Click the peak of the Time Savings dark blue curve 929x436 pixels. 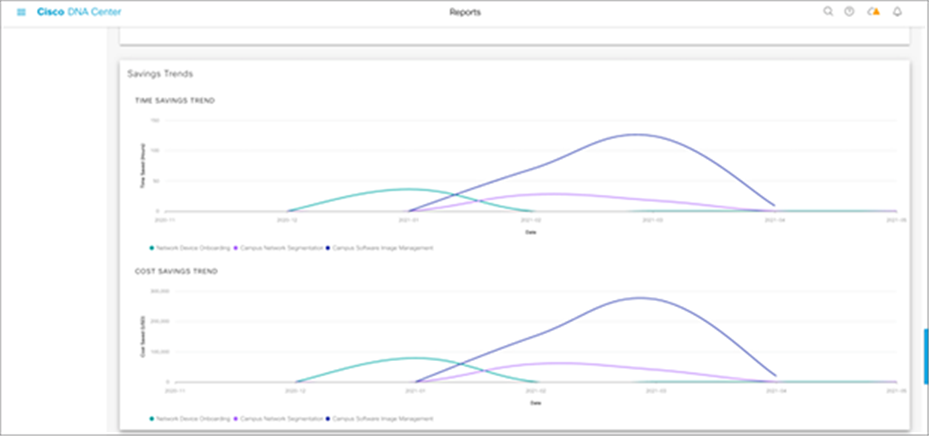pyautogui.click(x=636, y=134)
